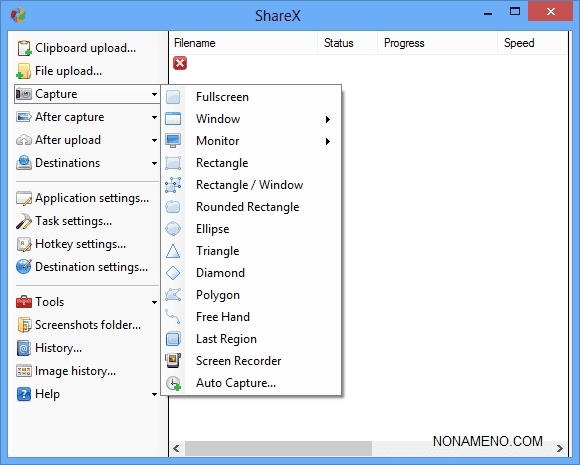This screenshot has width=580, height=465.
Task: Open Hotkey settings... label
Action: (80, 244)
